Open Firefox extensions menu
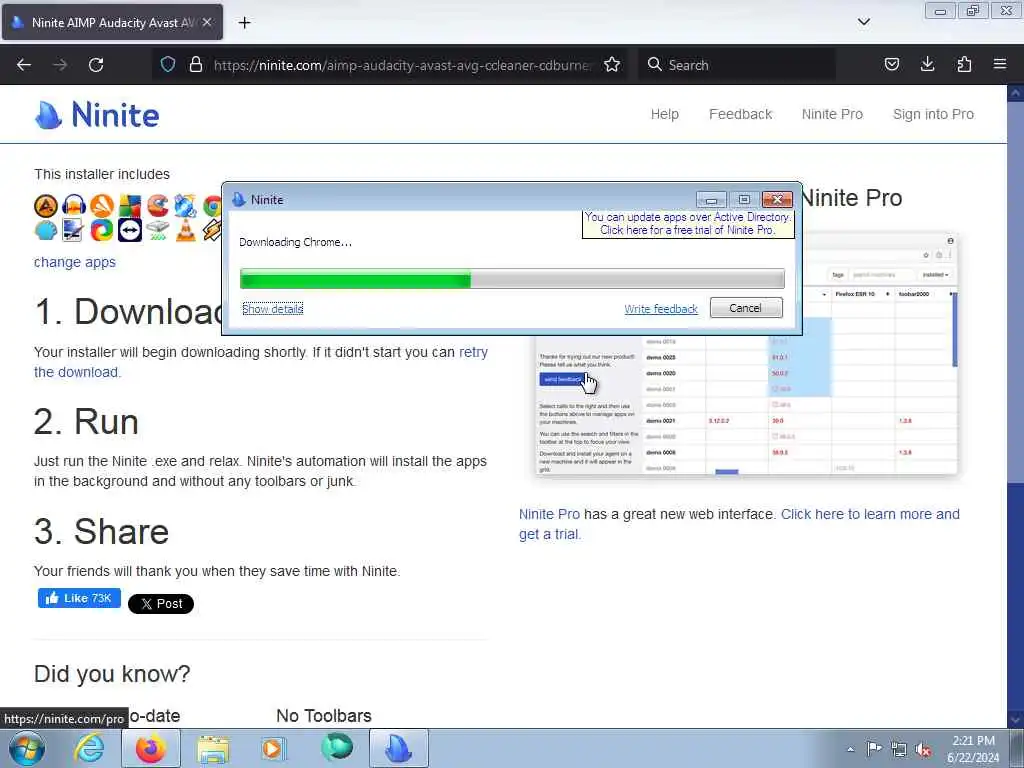The height and width of the screenshot is (768, 1024). click(964, 65)
